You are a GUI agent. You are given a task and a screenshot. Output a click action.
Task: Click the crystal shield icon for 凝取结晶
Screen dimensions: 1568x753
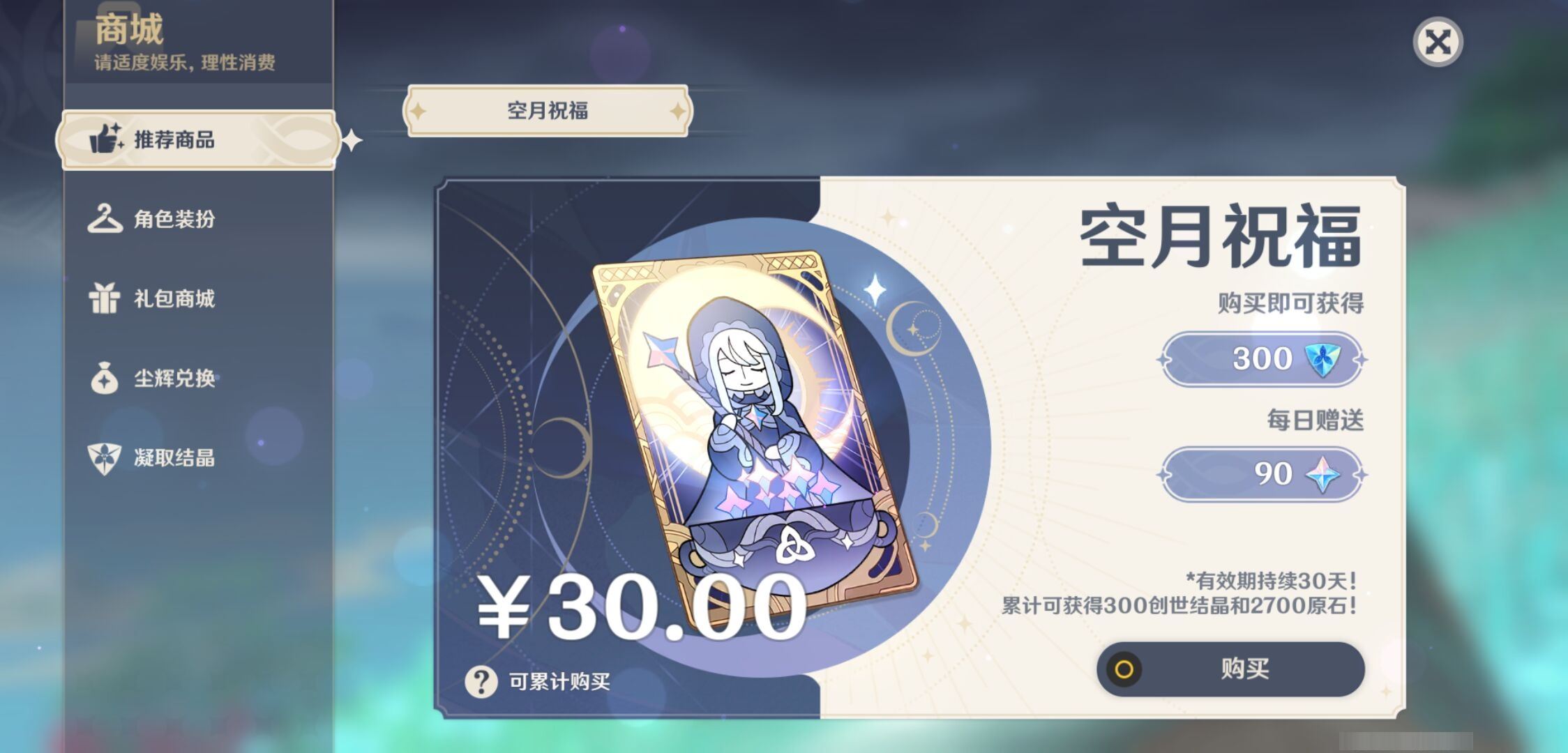tap(105, 458)
